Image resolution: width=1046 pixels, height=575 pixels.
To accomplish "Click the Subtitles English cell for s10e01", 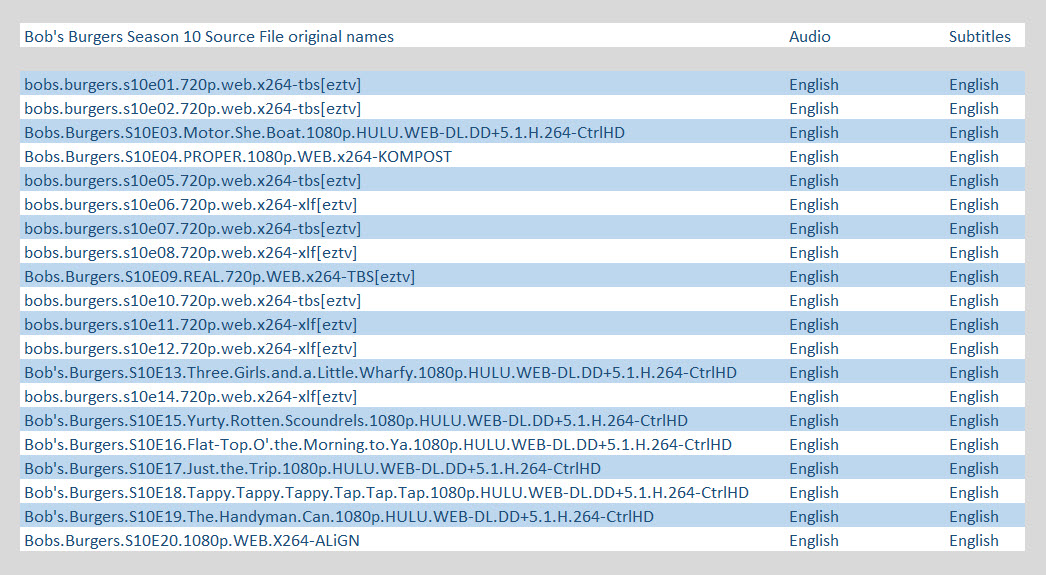I will [973, 85].
